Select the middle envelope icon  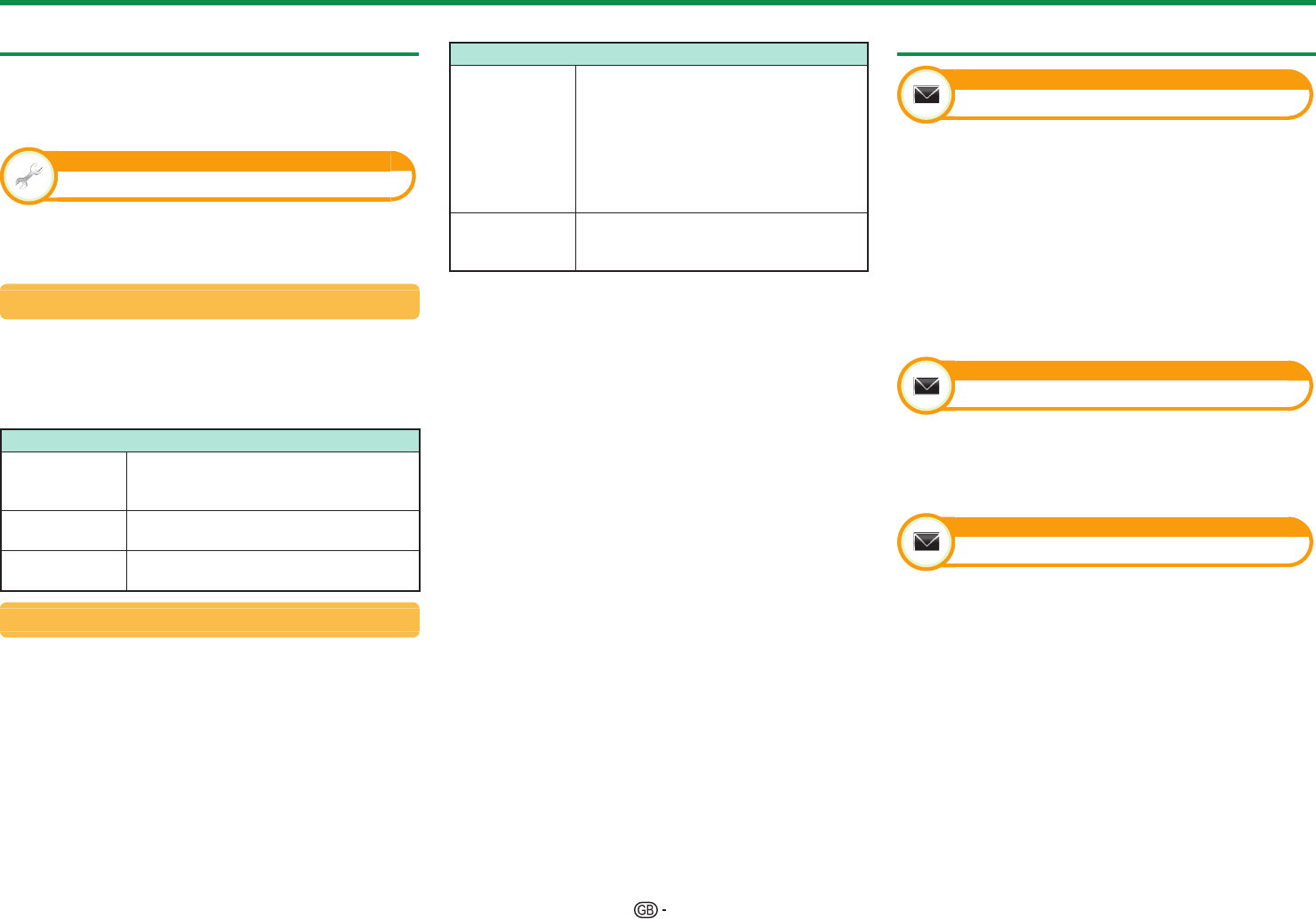927,386
